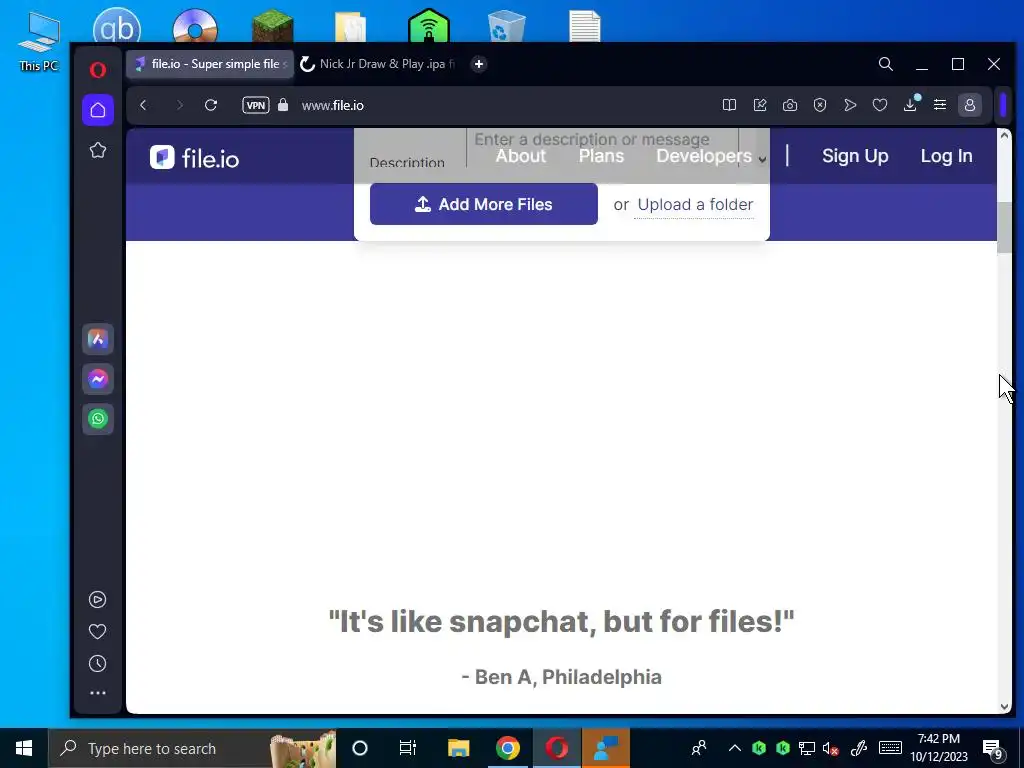This screenshot has height=768, width=1024.
Task: Open reader mode book icon
Action: pyautogui.click(x=729, y=105)
